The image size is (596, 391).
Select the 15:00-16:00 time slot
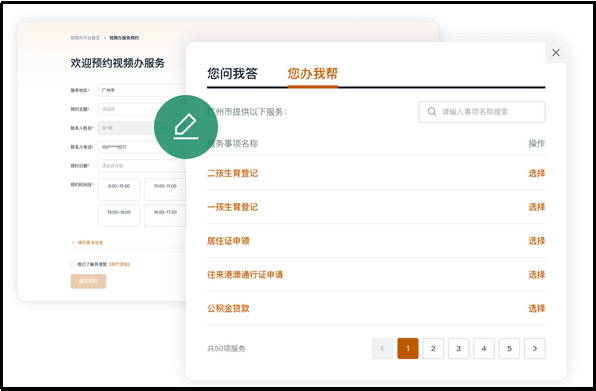point(119,215)
